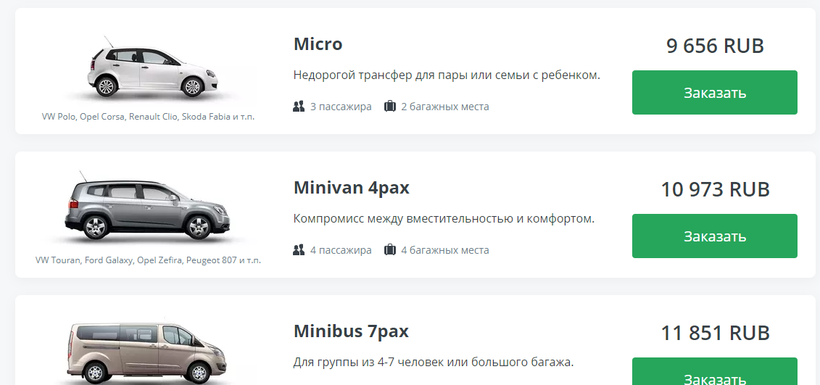This screenshot has width=820, height=385.
Task: Open the Minivan 4pax title
Action: tap(351, 188)
